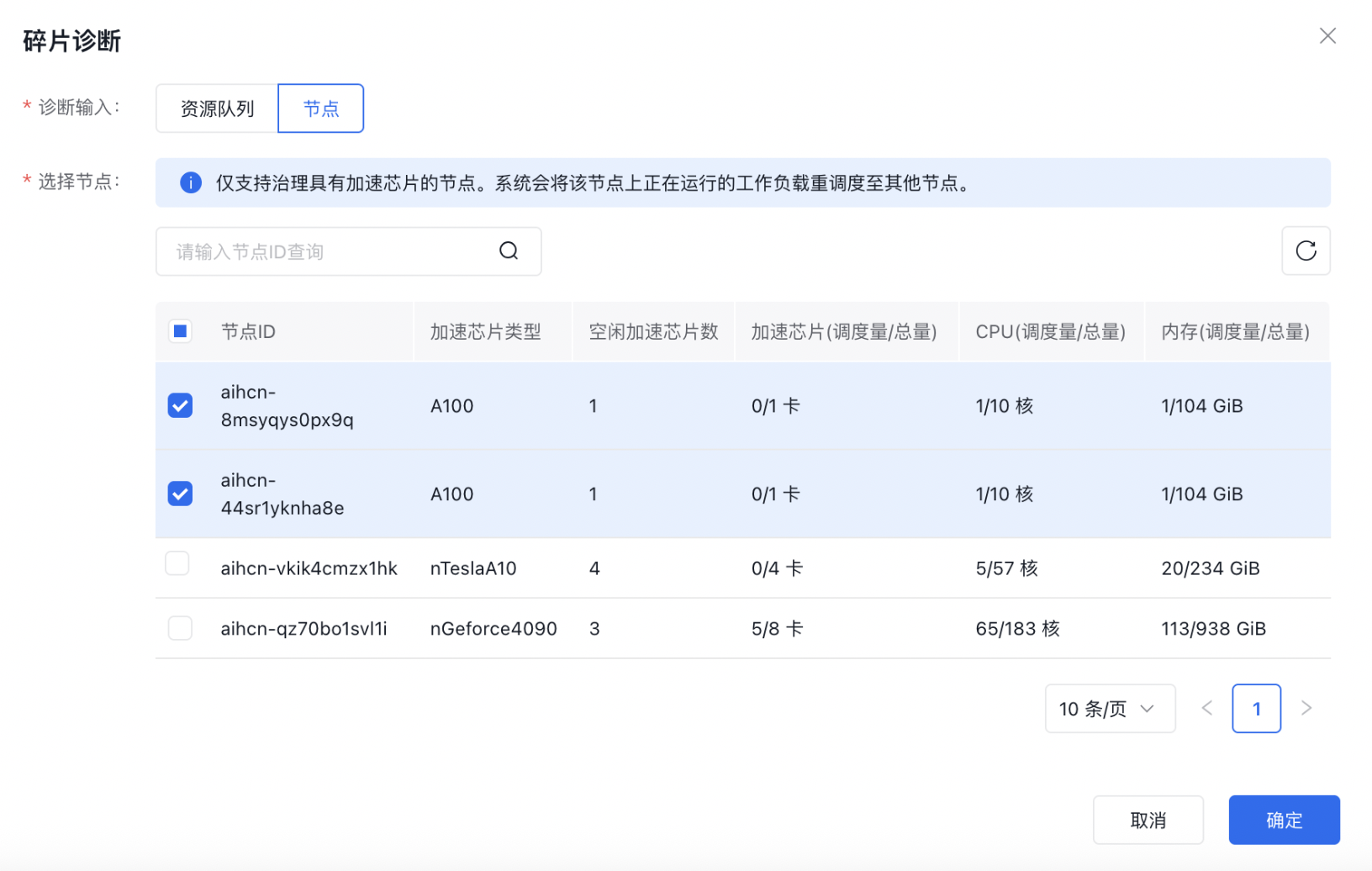This screenshot has height=871, width=1372.
Task: Open the 10 条/页 page size dropdown
Action: tap(1109, 709)
